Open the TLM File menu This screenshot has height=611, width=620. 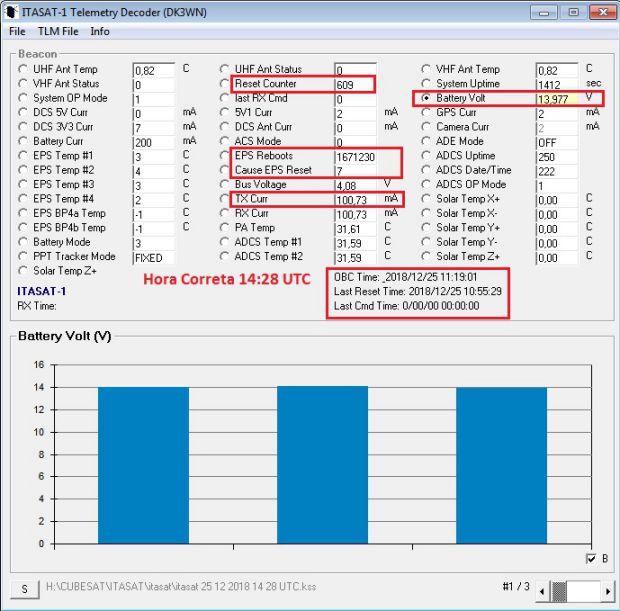58,31
